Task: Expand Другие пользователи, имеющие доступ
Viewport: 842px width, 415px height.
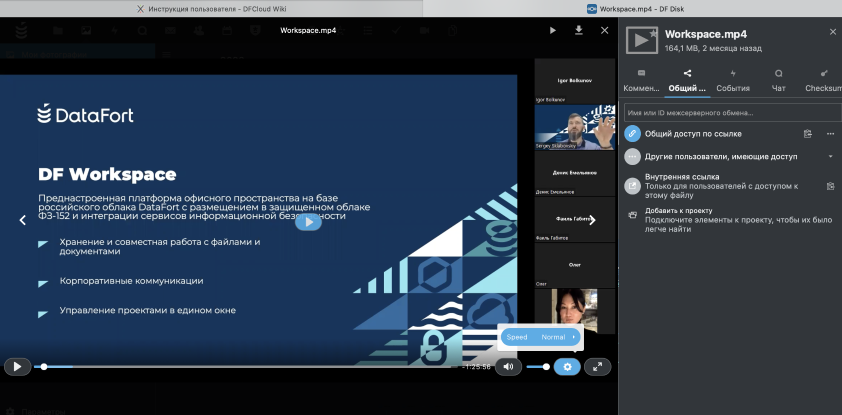Action: coord(831,157)
